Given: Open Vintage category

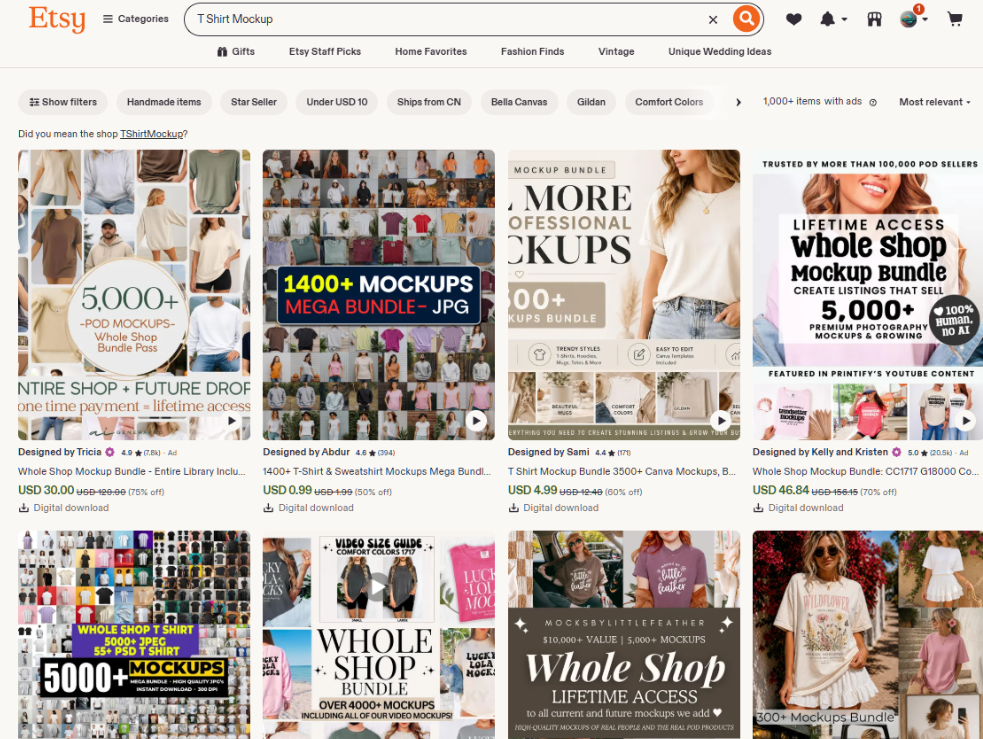Looking at the screenshot, I should pyautogui.click(x=616, y=51).
